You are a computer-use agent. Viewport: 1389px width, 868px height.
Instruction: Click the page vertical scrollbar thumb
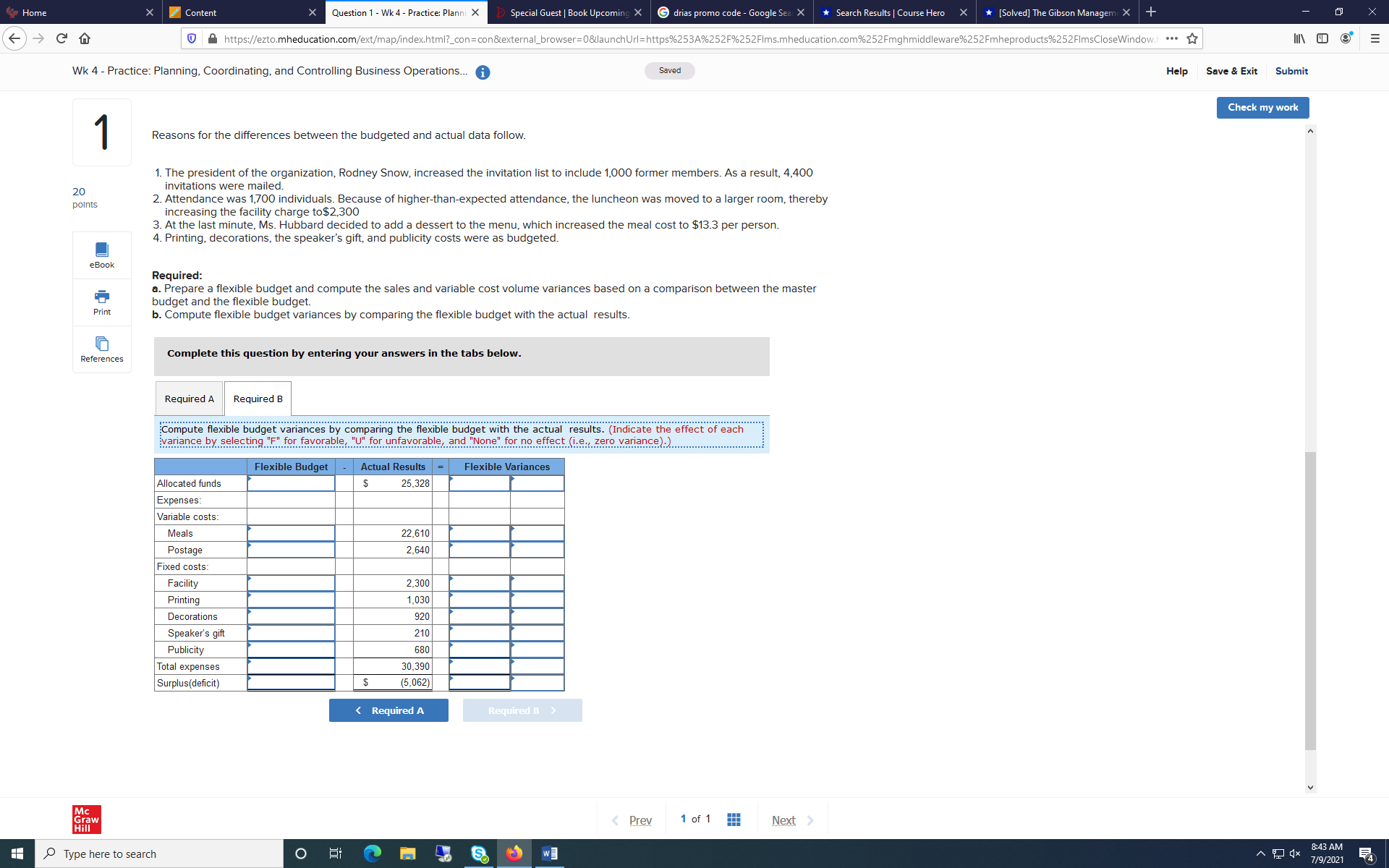point(1310,600)
